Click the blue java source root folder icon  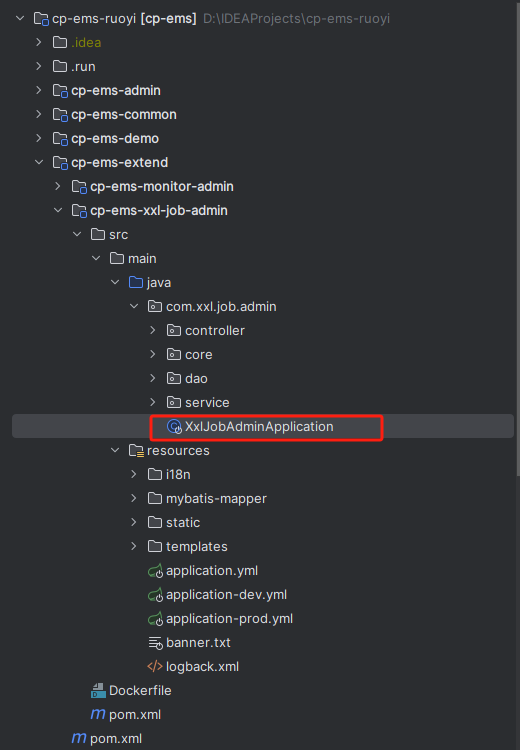(x=136, y=282)
